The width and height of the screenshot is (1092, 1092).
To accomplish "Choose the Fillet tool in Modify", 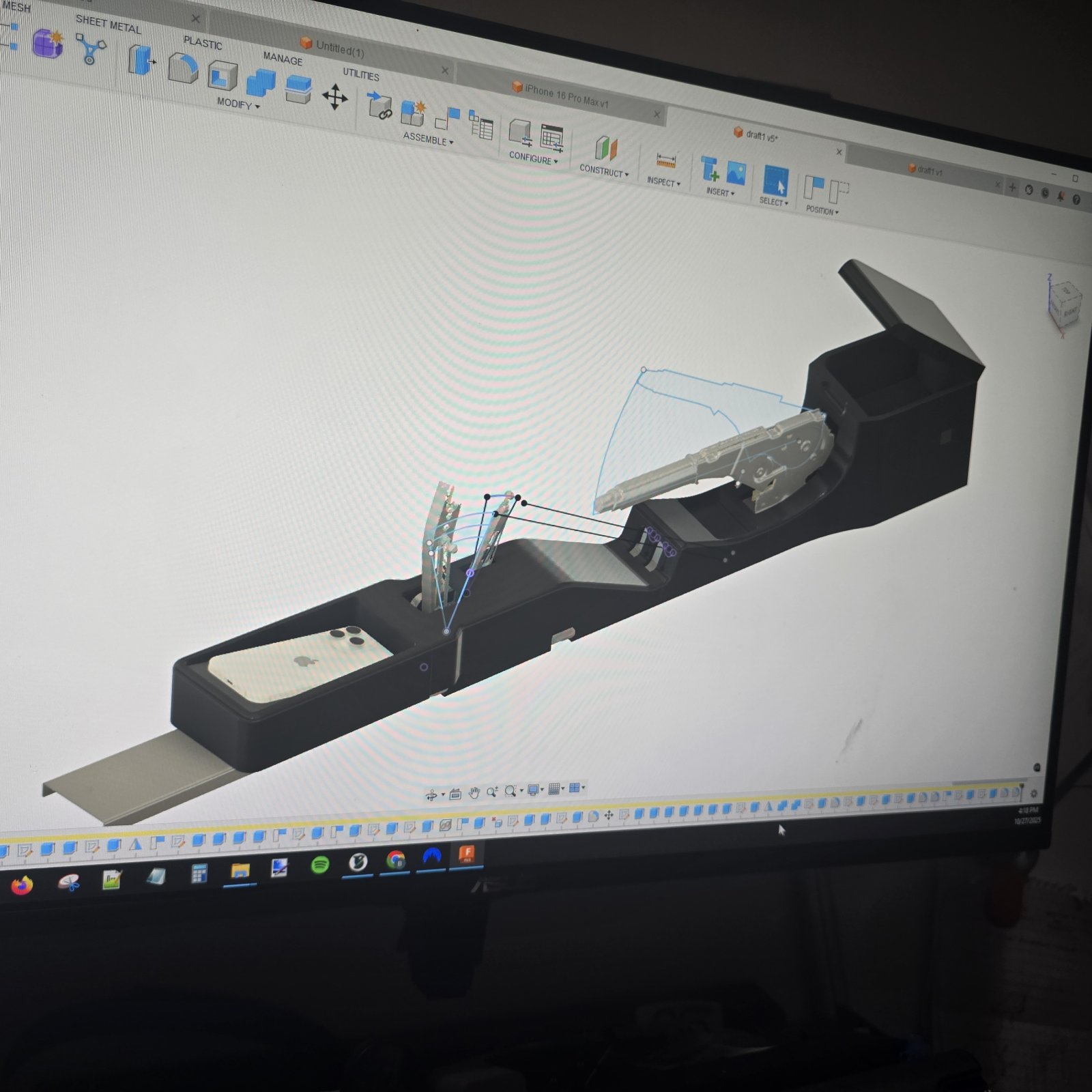I will pyautogui.click(x=182, y=68).
